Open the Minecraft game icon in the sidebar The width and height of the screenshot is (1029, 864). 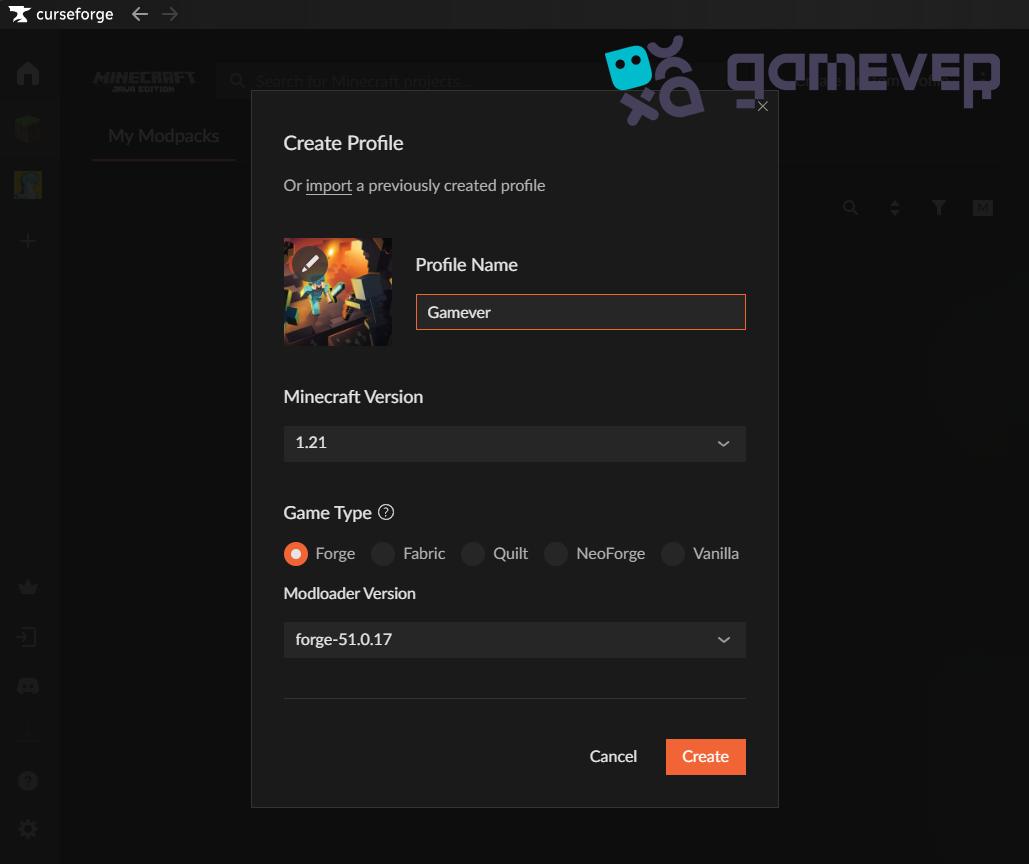coord(27,129)
